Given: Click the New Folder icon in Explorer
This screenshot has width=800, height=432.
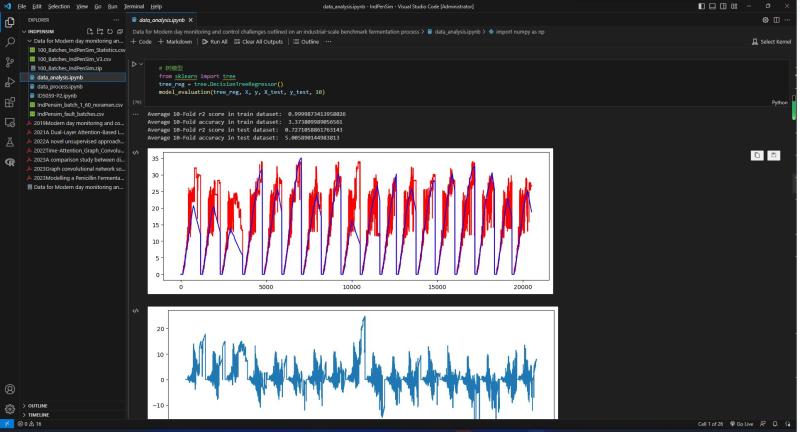Looking at the screenshot, I should pos(100,32).
